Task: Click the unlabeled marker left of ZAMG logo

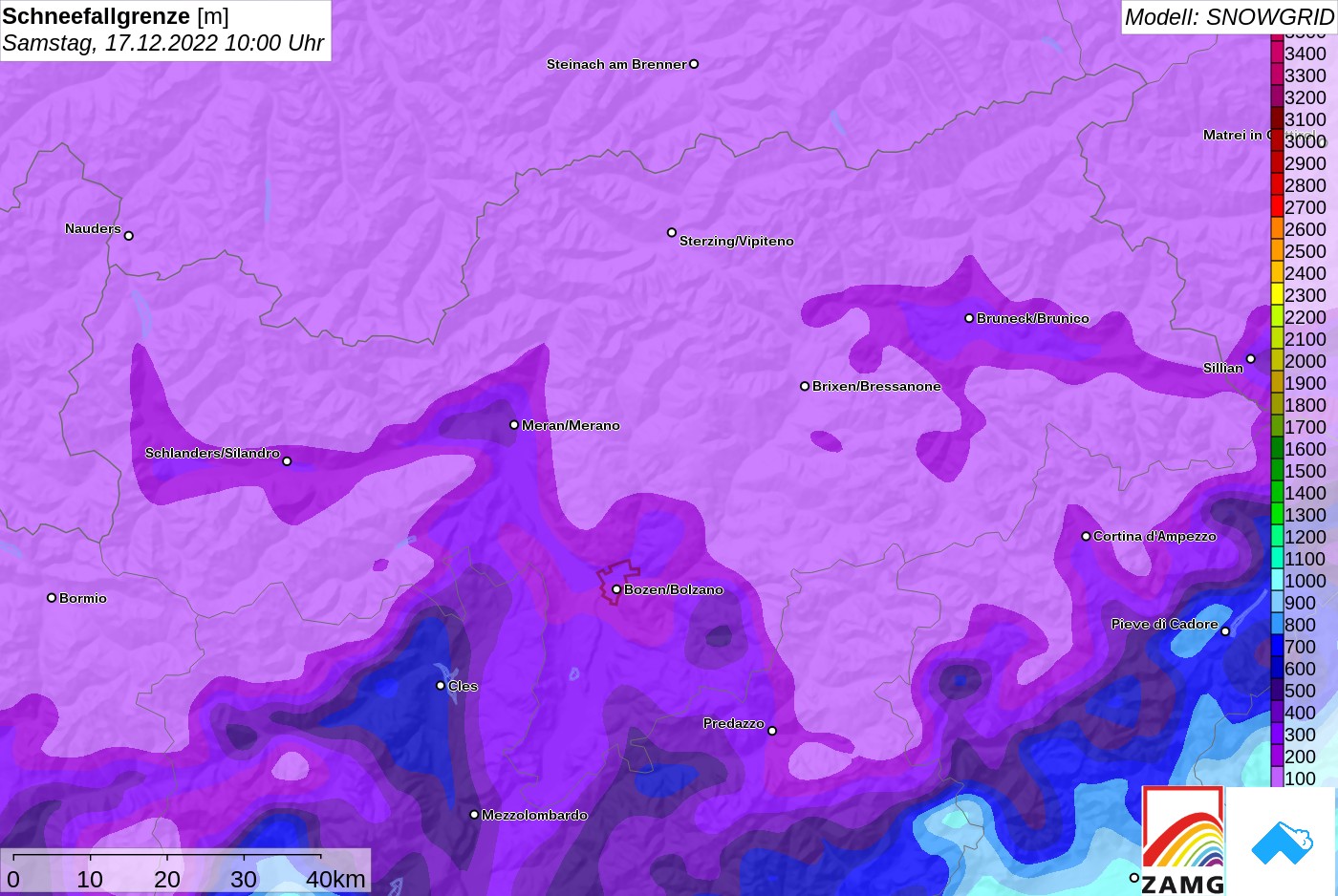Action: pyautogui.click(x=1134, y=878)
